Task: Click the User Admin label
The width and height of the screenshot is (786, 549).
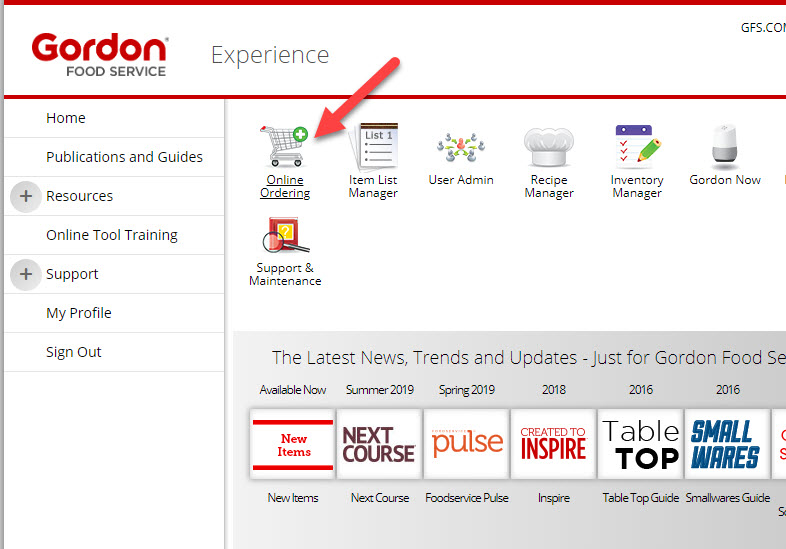Action: point(461,180)
